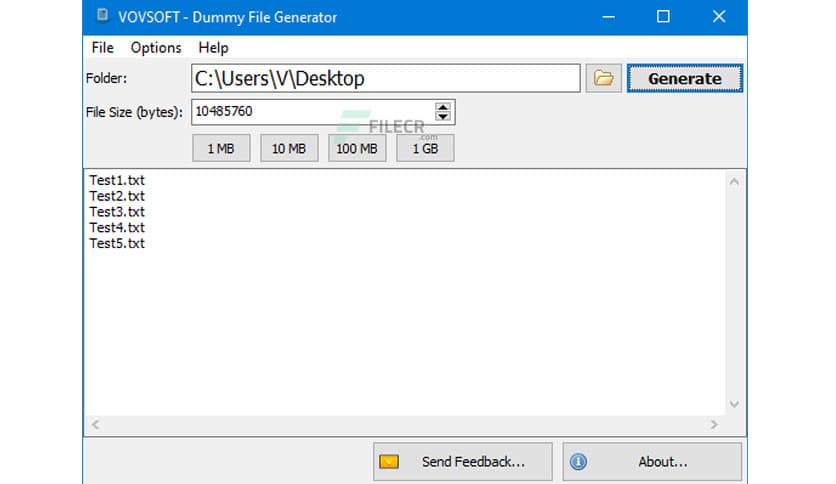The width and height of the screenshot is (836, 484).
Task: Select the Test2.txt line
Action: [117, 196]
